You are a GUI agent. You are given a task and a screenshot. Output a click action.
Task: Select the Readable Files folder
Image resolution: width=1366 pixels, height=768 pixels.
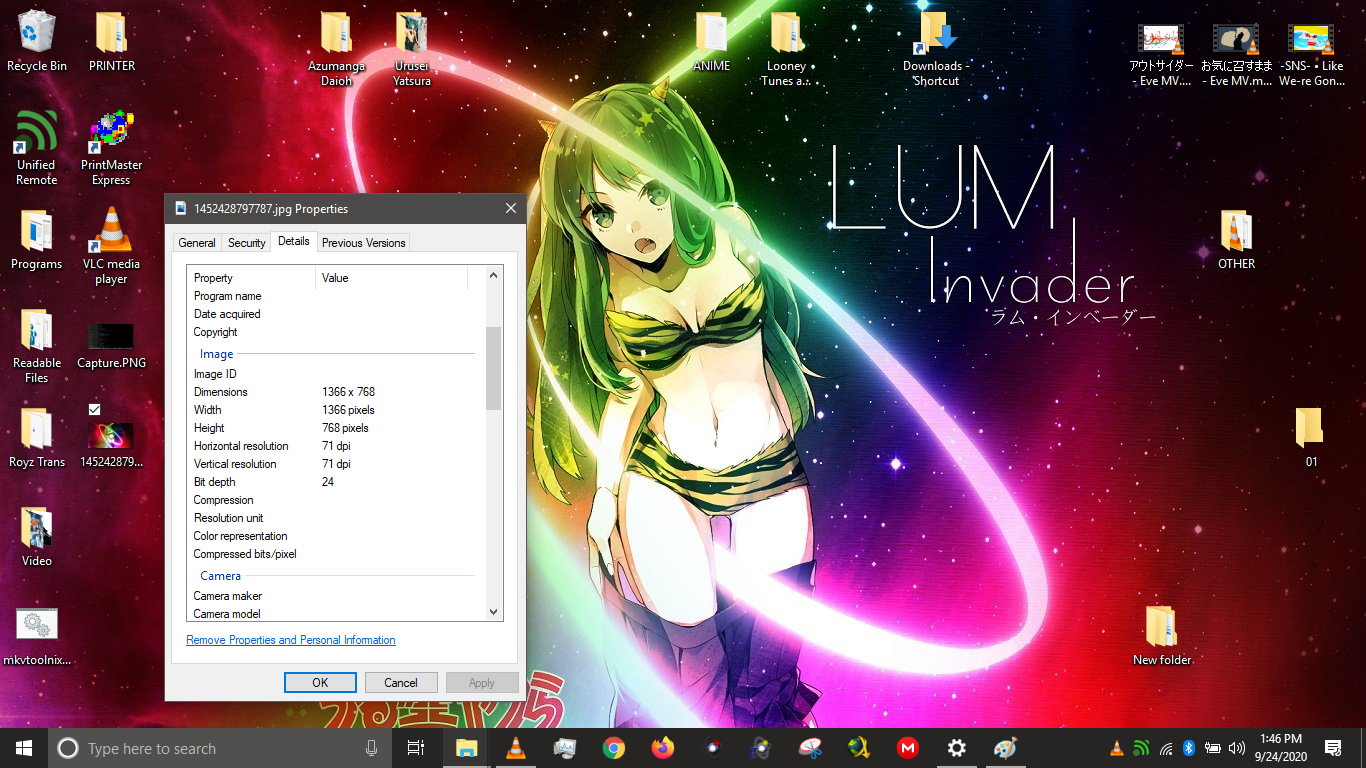[x=37, y=346]
